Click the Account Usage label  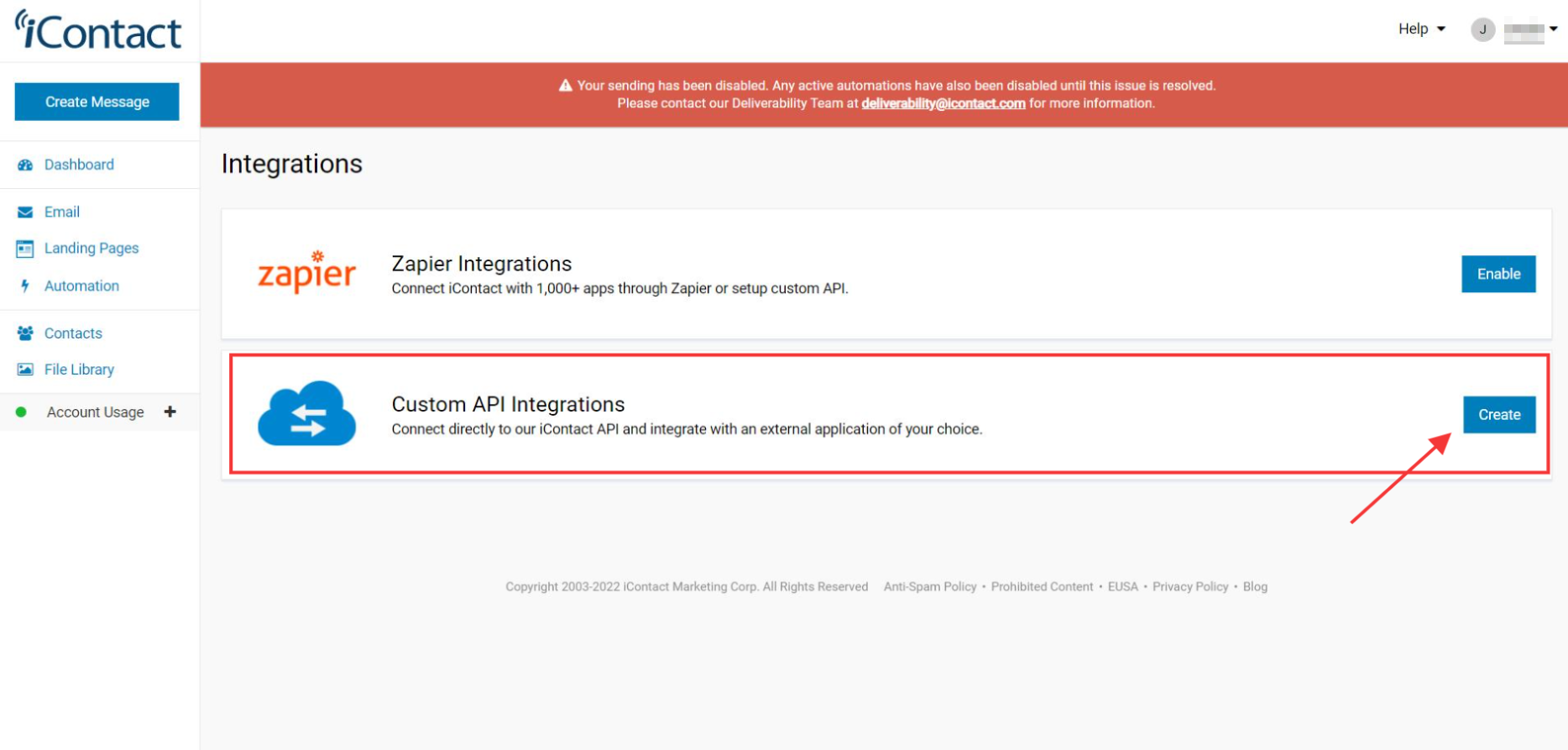(95, 412)
